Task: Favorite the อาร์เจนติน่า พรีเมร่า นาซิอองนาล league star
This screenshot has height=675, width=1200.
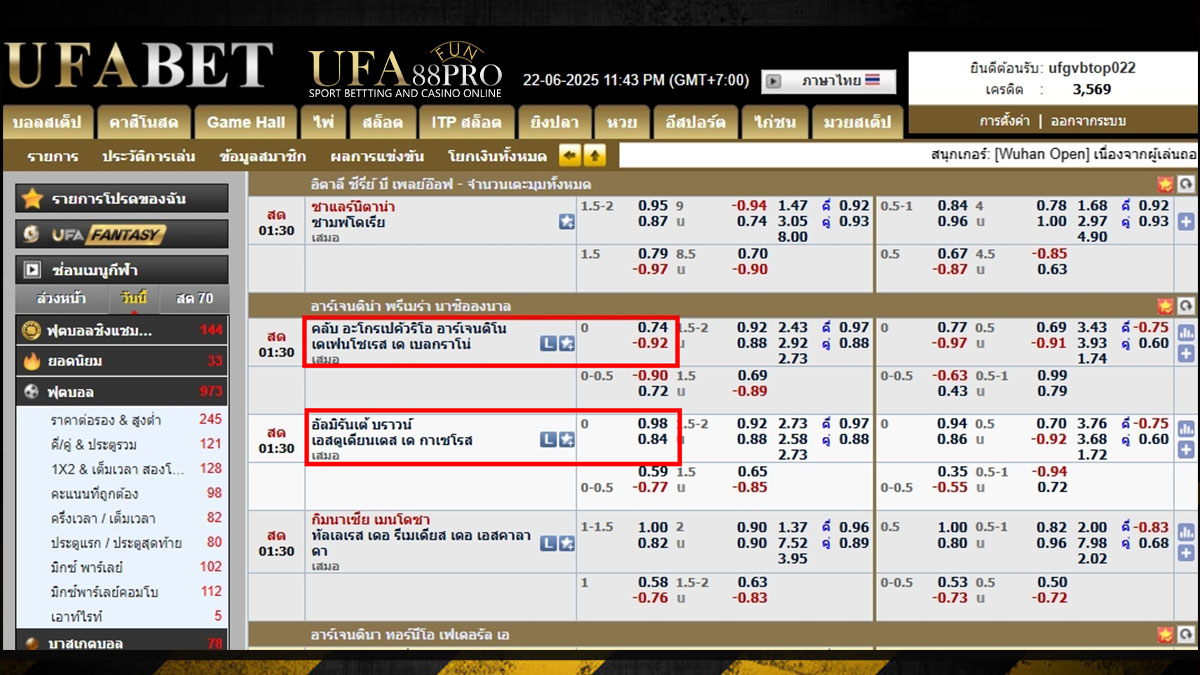Action: [1165, 306]
